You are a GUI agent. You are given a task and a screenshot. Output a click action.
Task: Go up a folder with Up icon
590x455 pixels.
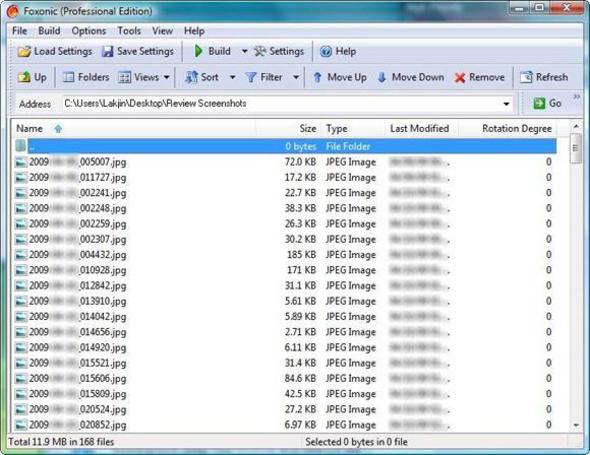(x=24, y=77)
